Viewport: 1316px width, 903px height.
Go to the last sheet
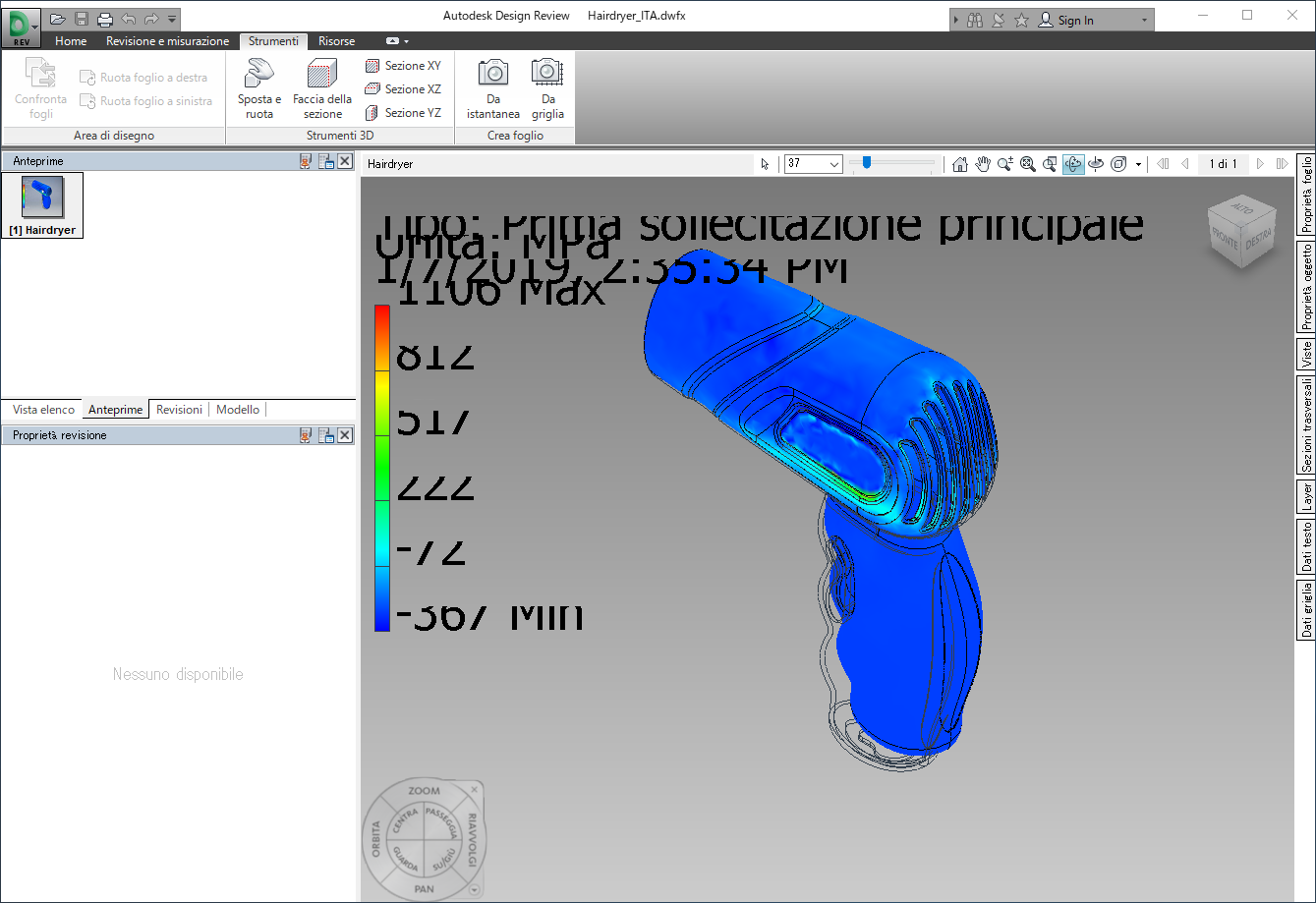pyautogui.click(x=1282, y=164)
